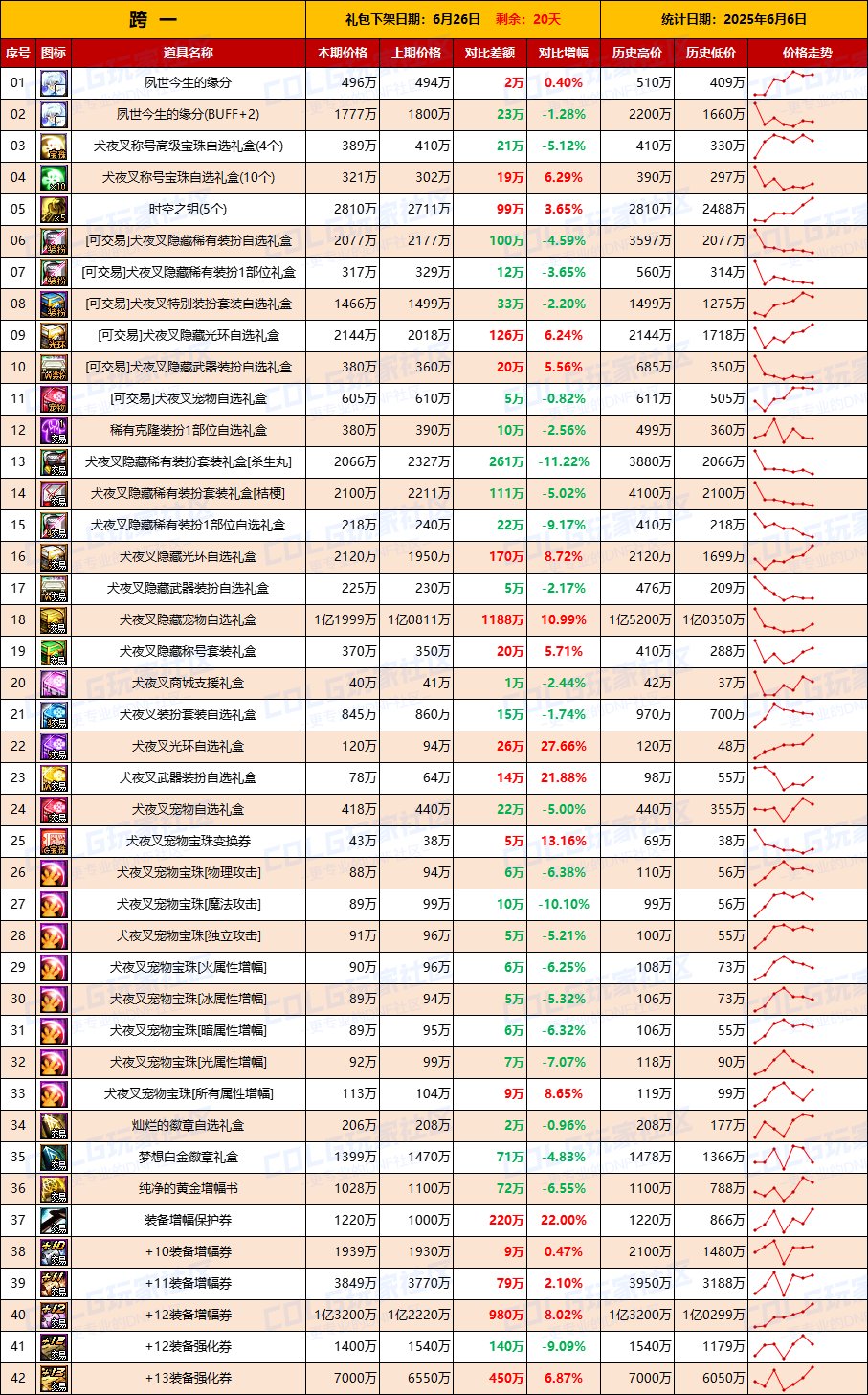Click the 7000万 current price in row 42
The width and height of the screenshot is (868, 1395).
click(343, 1379)
